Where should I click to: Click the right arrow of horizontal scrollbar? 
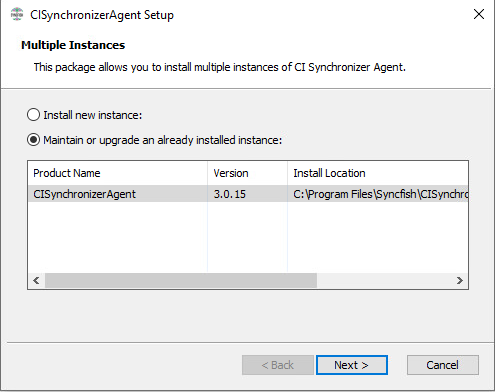(x=460, y=281)
